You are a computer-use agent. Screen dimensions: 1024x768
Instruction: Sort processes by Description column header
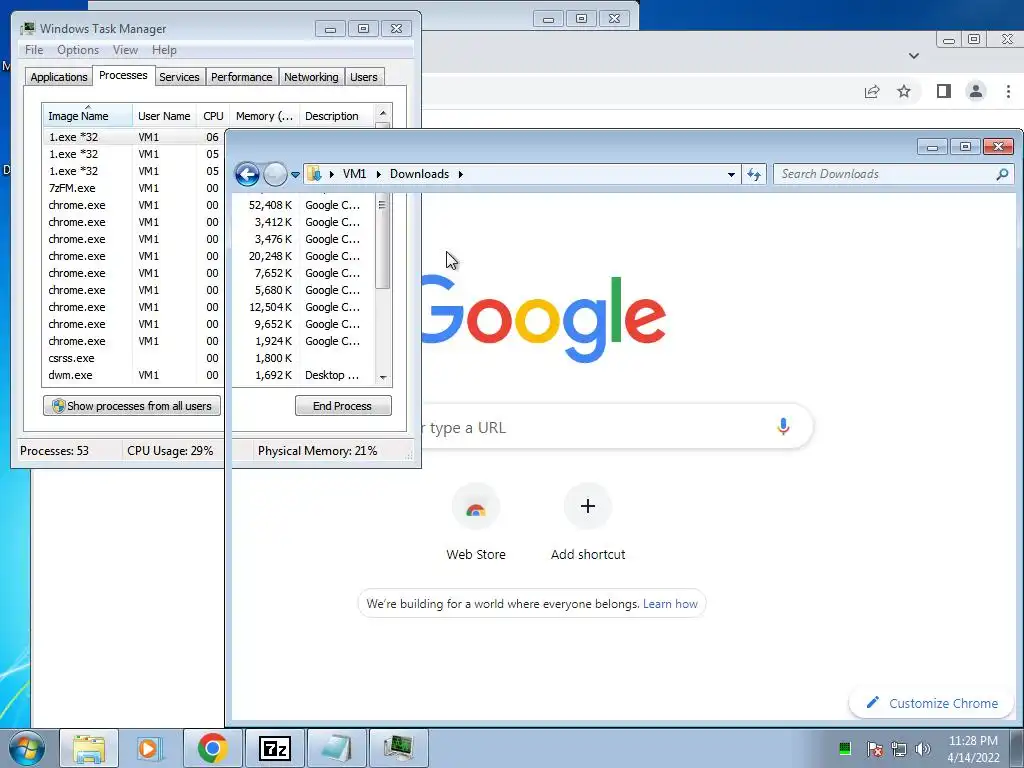point(336,116)
